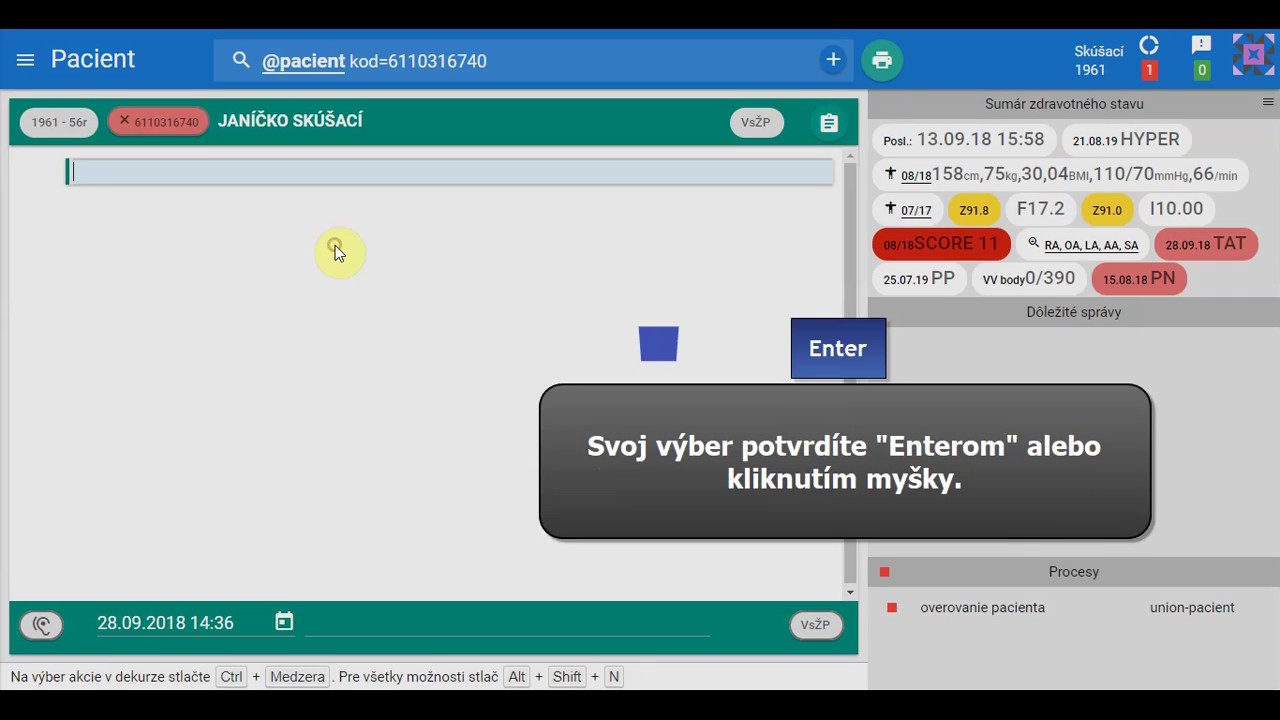
Task: Click the 21.08.19 HYPER chip
Action: 1127,140
